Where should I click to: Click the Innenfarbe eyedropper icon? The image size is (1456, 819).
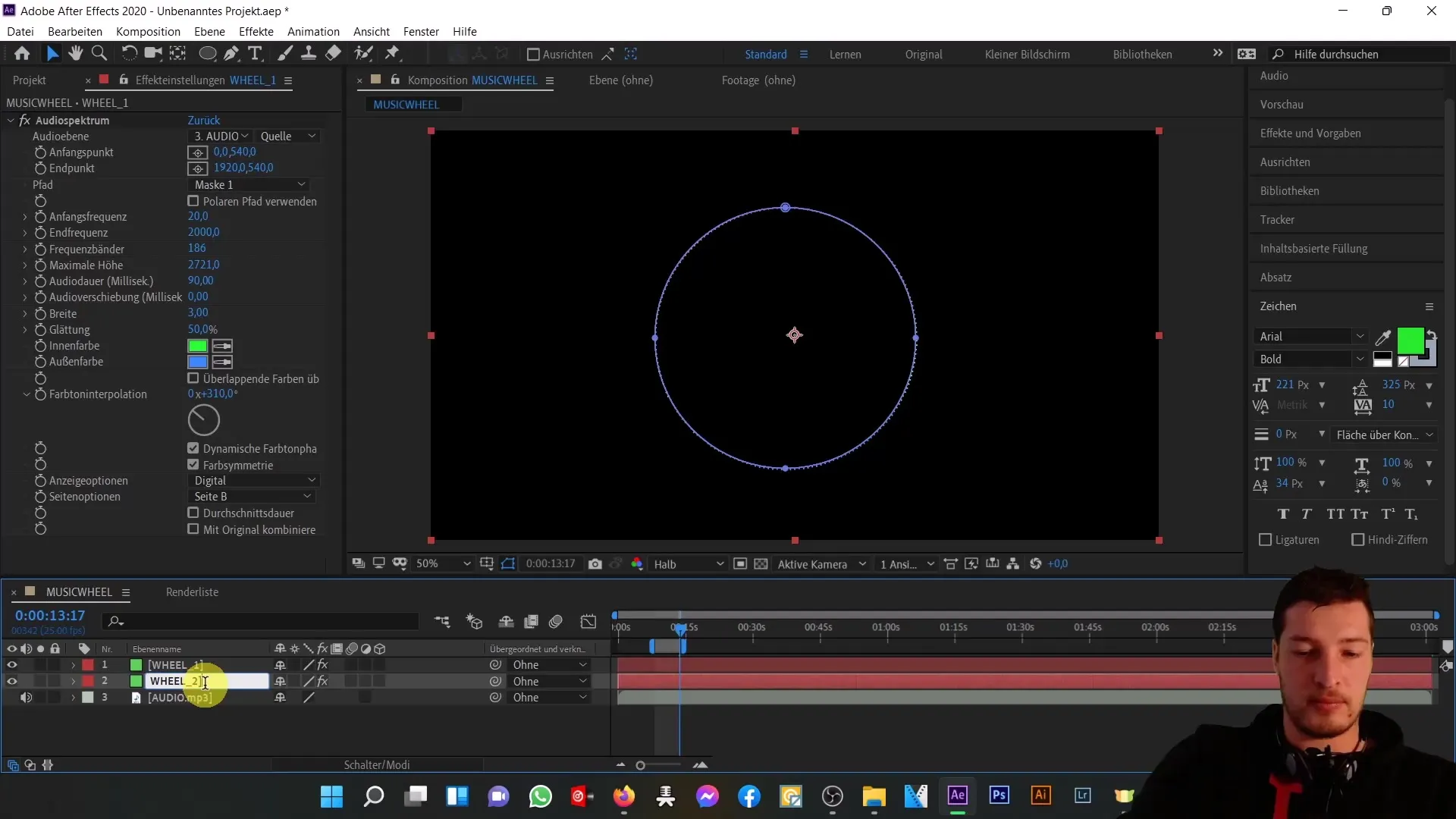(x=222, y=346)
